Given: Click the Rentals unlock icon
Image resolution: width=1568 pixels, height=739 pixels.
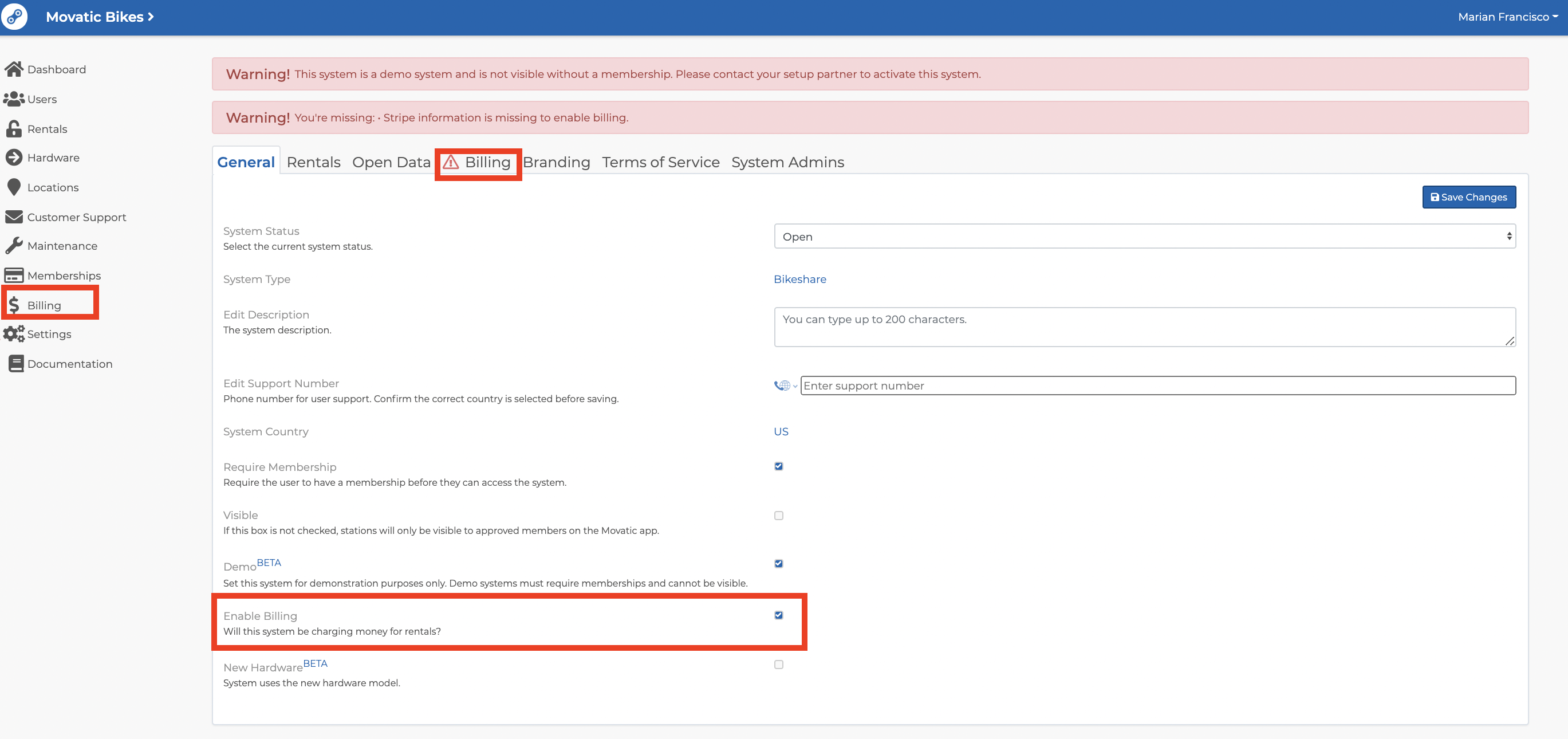Looking at the screenshot, I should point(14,128).
